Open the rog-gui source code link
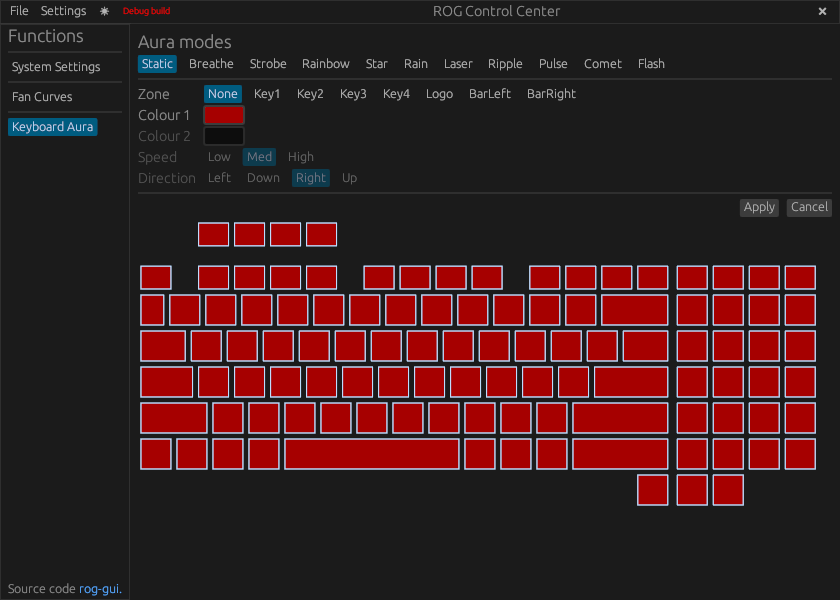840x600 pixels. (x=99, y=589)
